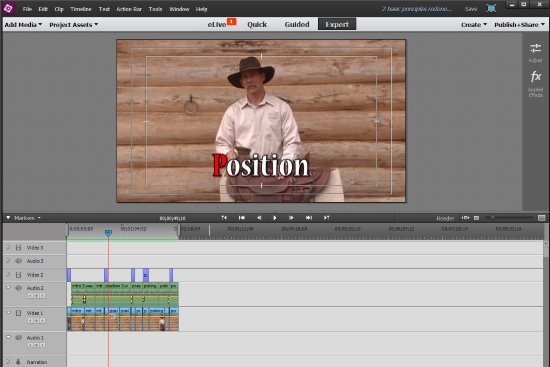
Task: Select the Expert view tab
Action: click(x=337, y=24)
